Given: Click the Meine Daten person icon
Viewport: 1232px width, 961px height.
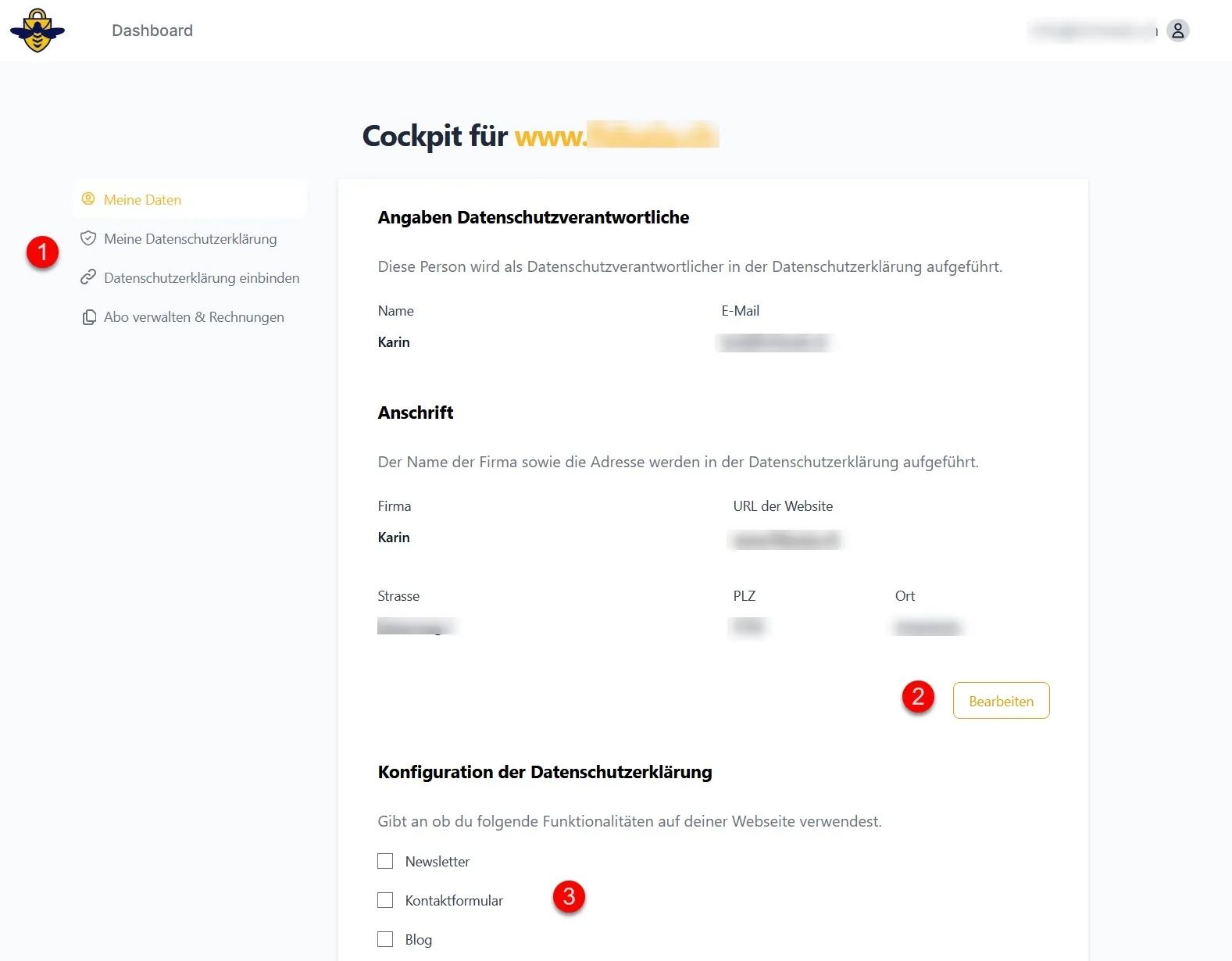Looking at the screenshot, I should coord(88,199).
